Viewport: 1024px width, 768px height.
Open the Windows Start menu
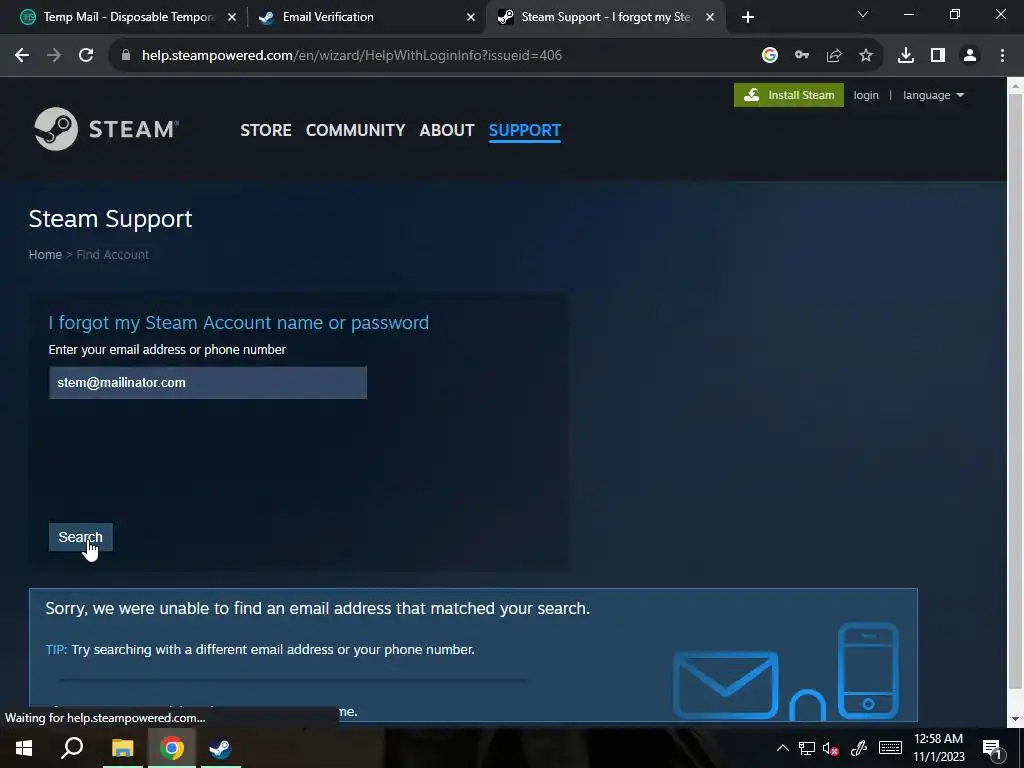(x=24, y=748)
